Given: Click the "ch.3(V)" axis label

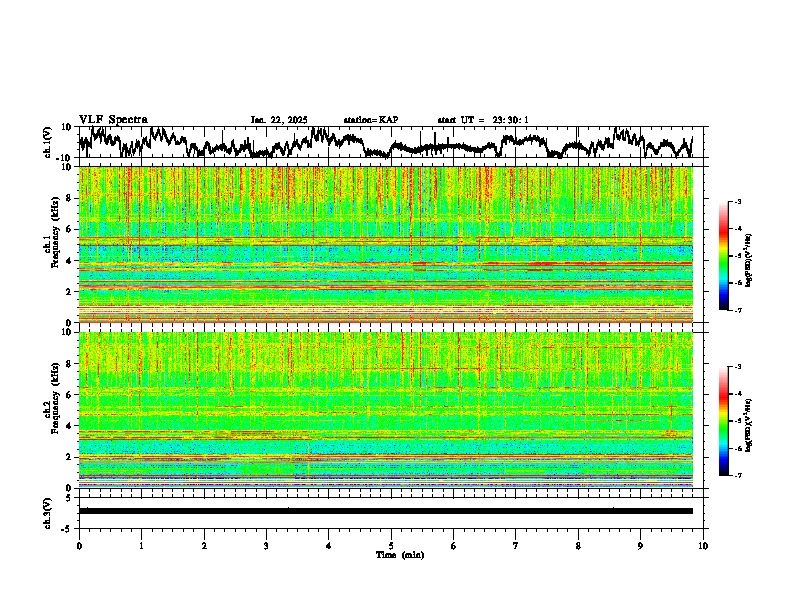Looking at the screenshot, I should (x=48, y=514).
